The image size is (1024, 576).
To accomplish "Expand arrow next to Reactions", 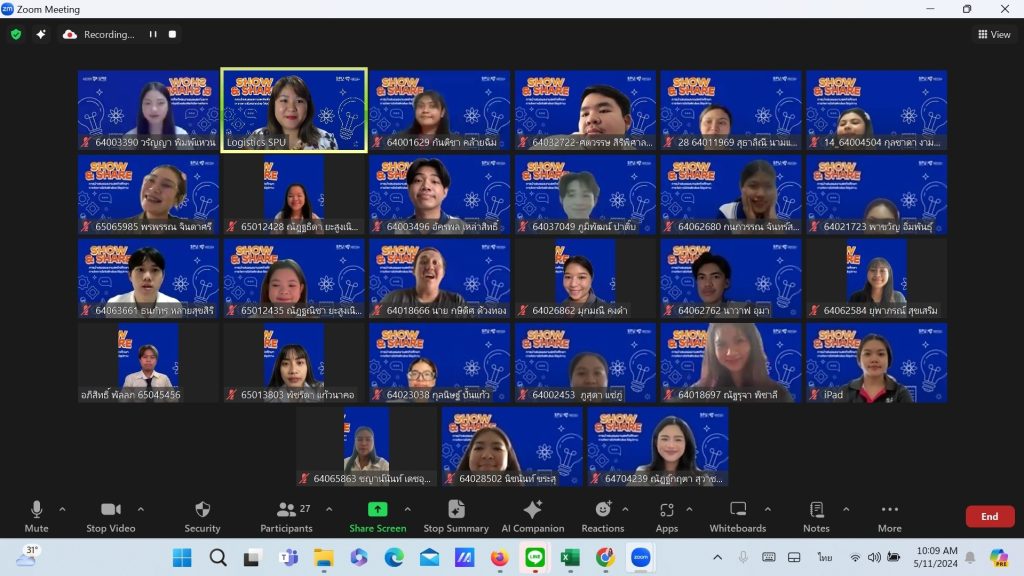I will click(625, 509).
